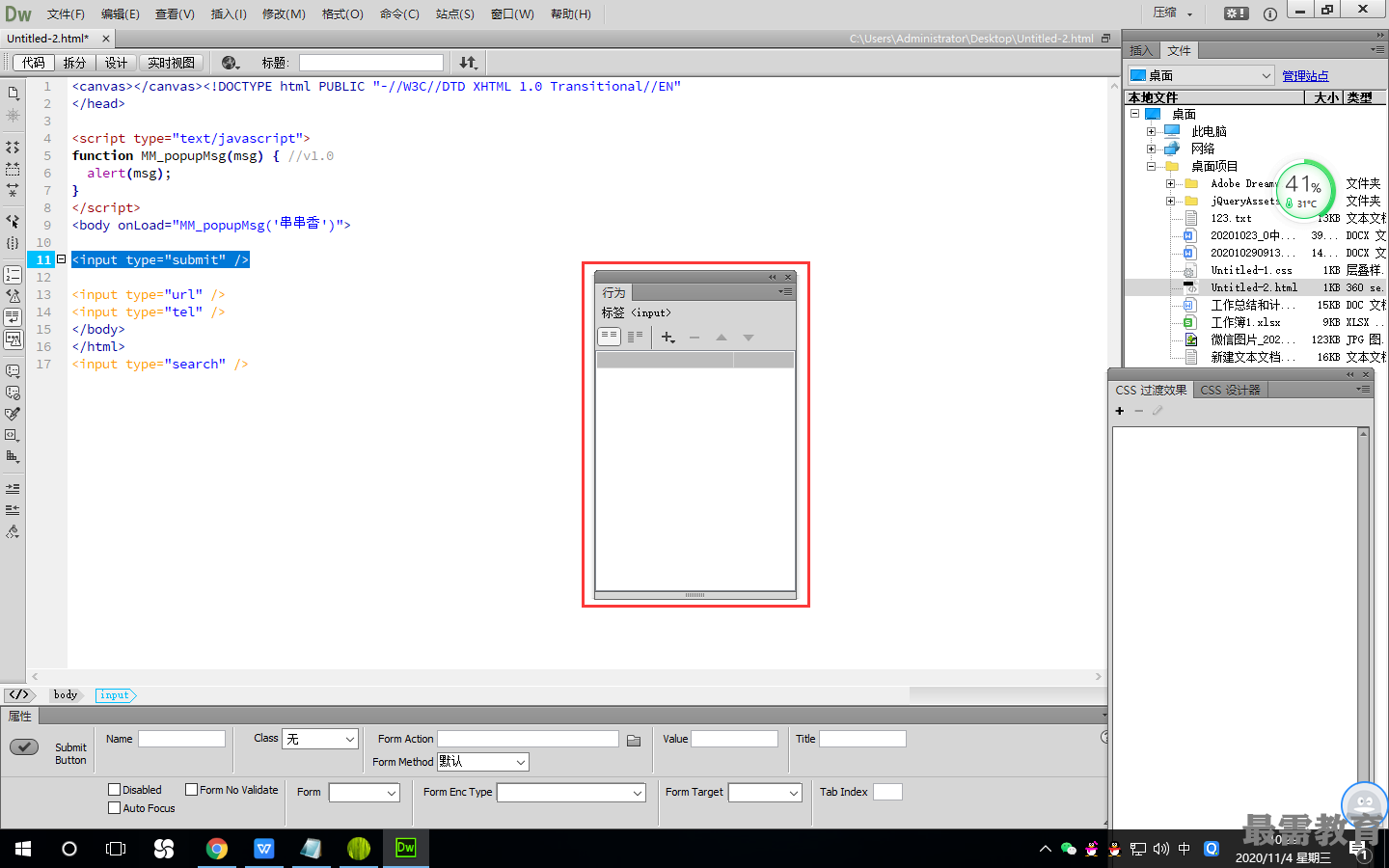The height and width of the screenshot is (868, 1389).
Task: Collapse code fold marker at line 11
Action: click(62, 259)
